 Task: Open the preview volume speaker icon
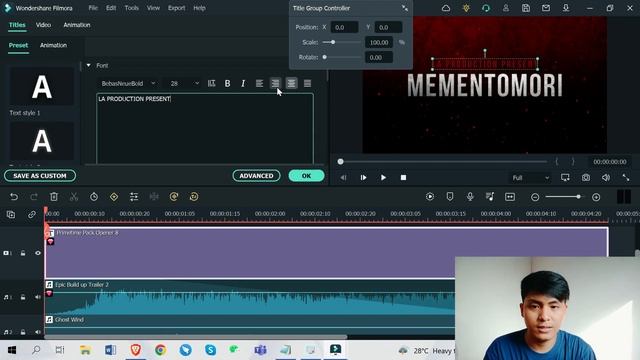pos(606,178)
